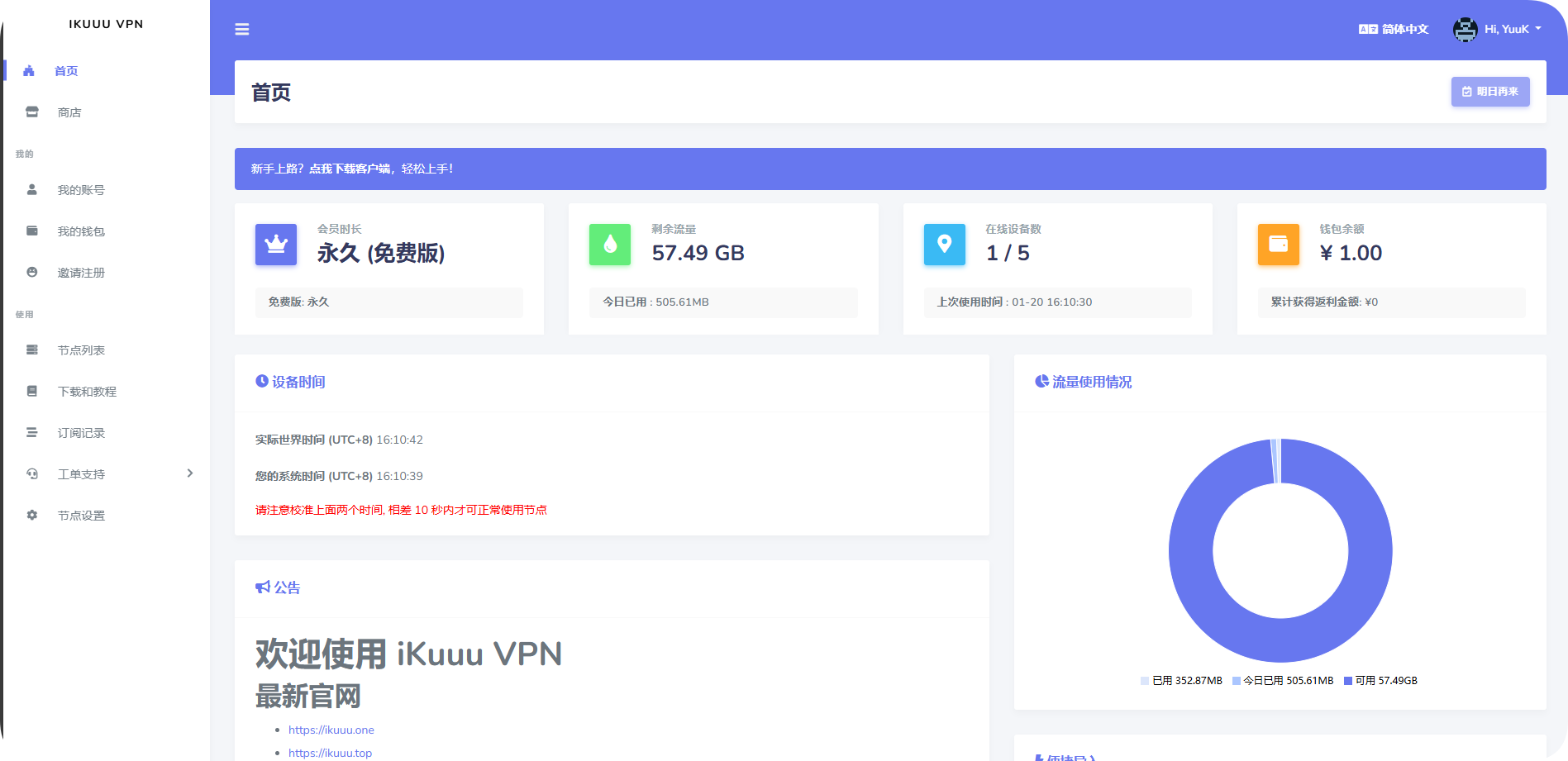Image resolution: width=1568 pixels, height=761 pixels.
Task: Click the 最新官网 heading
Action: tap(307, 696)
